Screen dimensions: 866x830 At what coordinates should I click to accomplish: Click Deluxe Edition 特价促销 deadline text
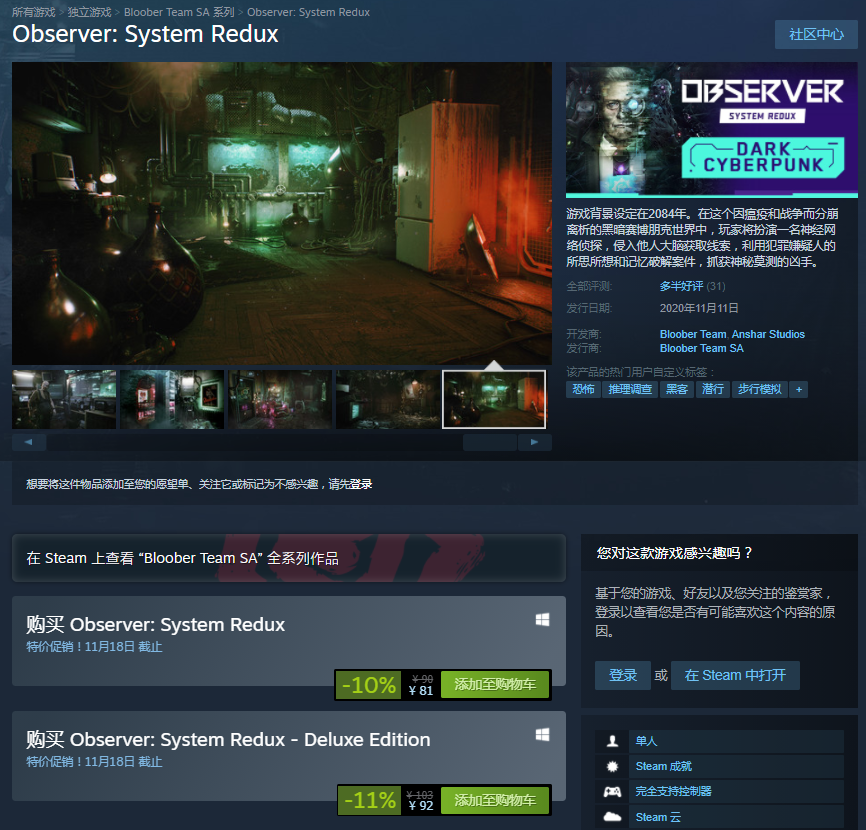click(94, 762)
